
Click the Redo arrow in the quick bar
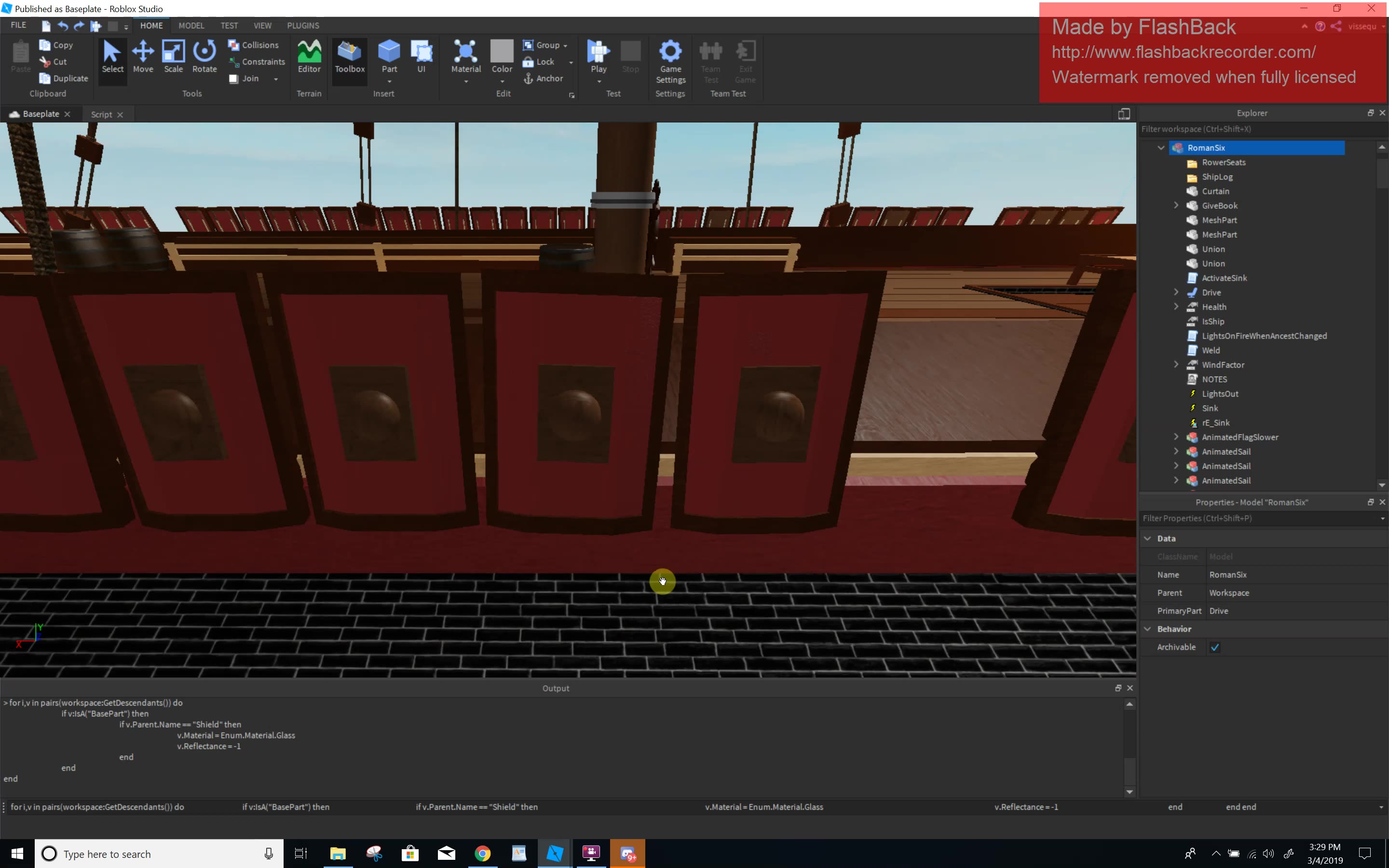click(79, 26)
